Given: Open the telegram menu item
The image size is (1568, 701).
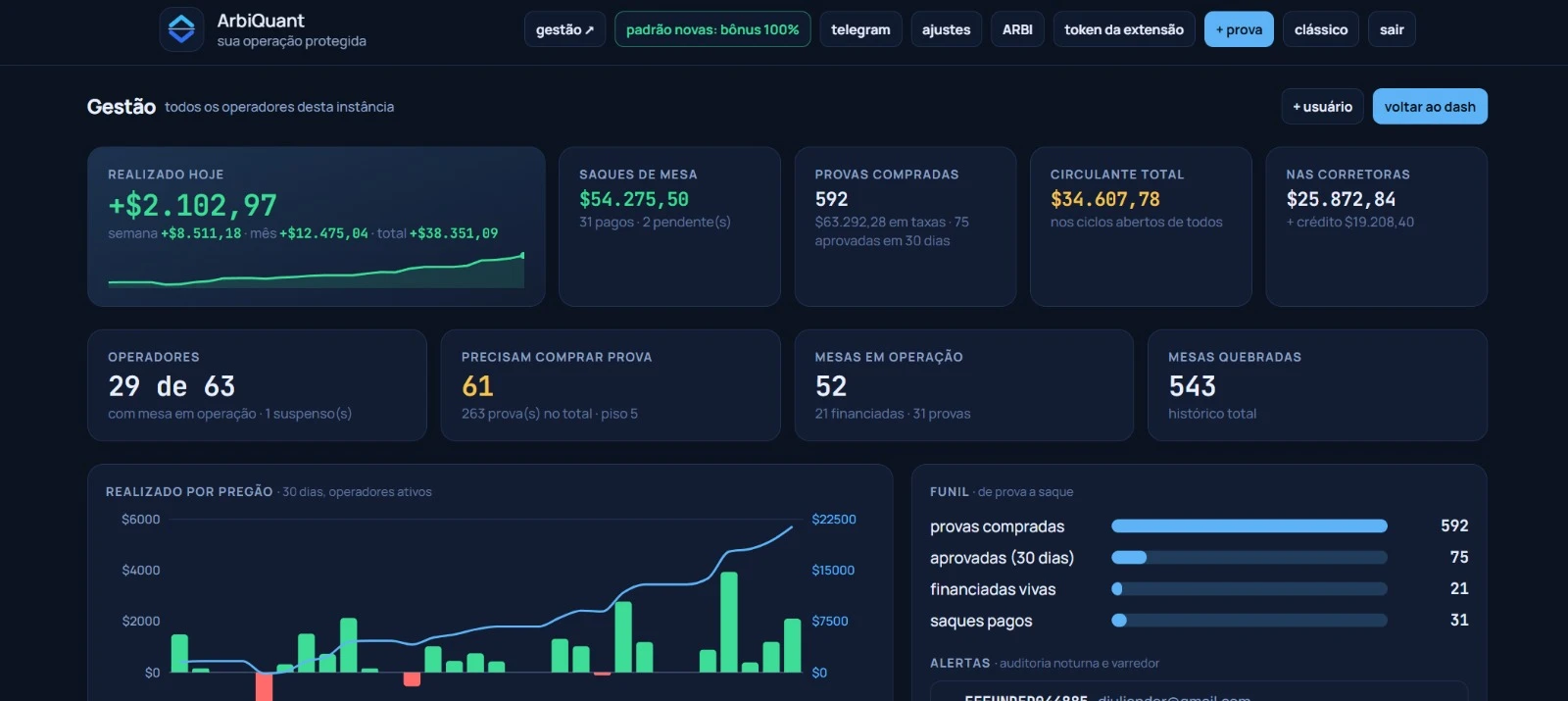Looking at the screenshot, I should 860,29.
